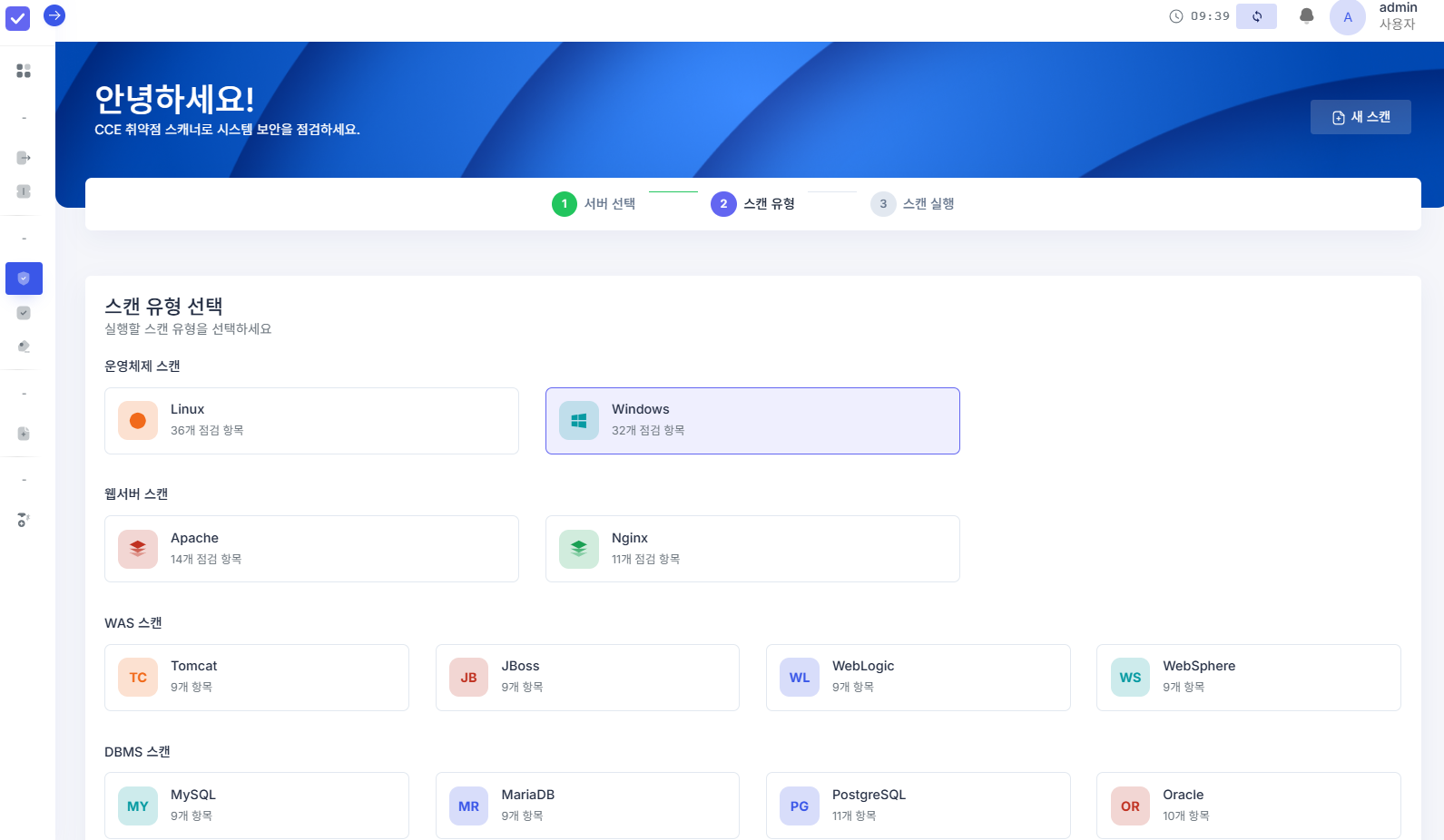Open the active shield scan sidebar icon

point(24,278)
